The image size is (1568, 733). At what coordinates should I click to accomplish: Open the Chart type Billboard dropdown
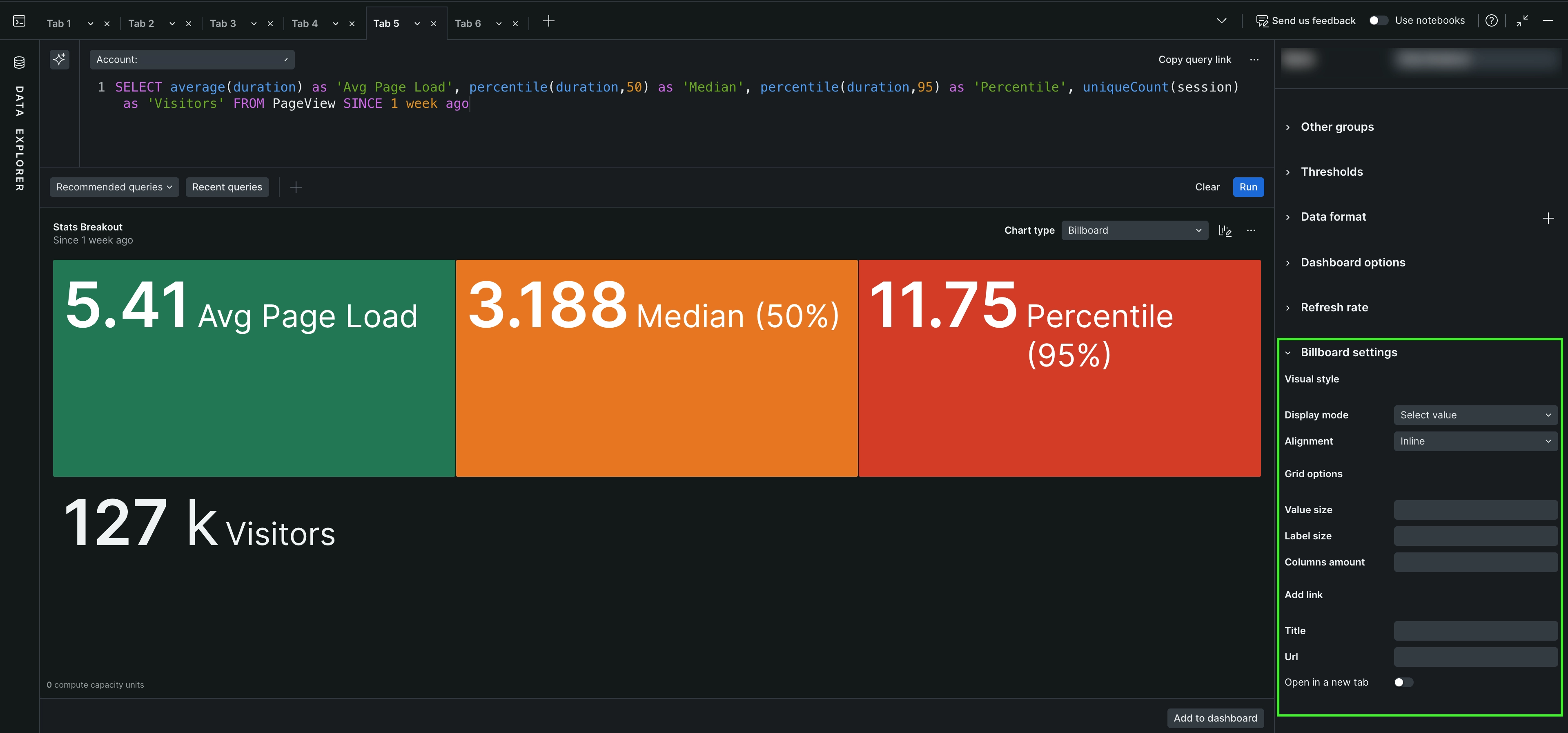[1134, 230]
